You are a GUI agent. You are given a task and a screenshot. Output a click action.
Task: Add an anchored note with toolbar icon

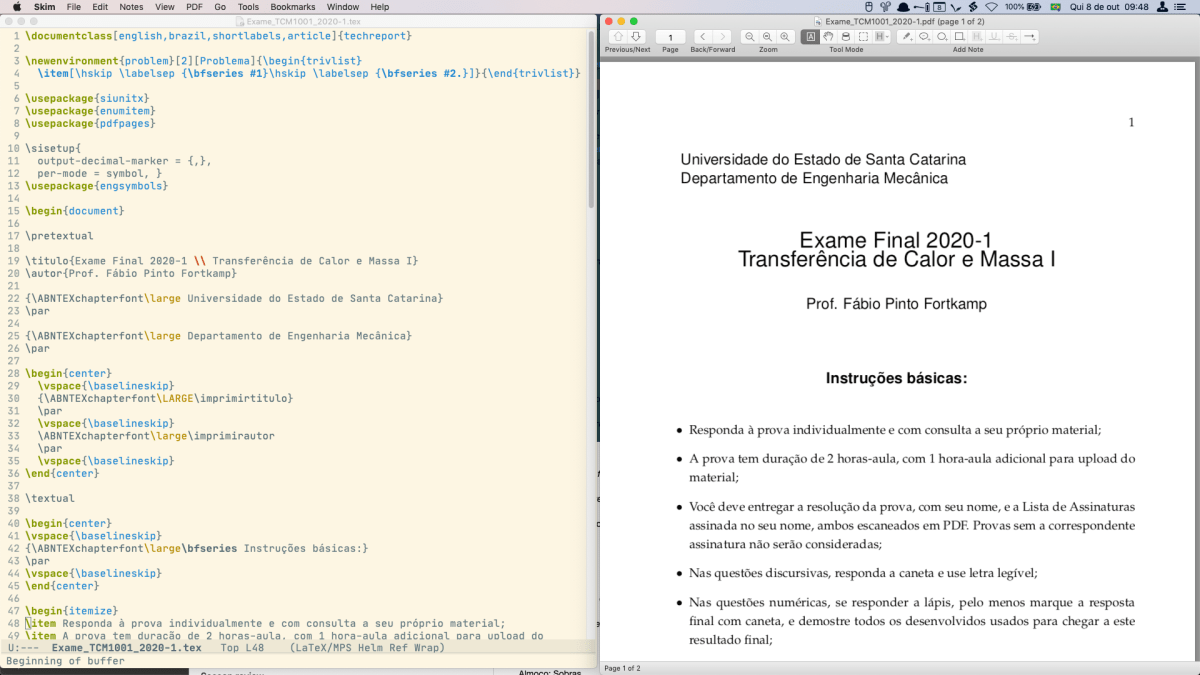(924, 37)
